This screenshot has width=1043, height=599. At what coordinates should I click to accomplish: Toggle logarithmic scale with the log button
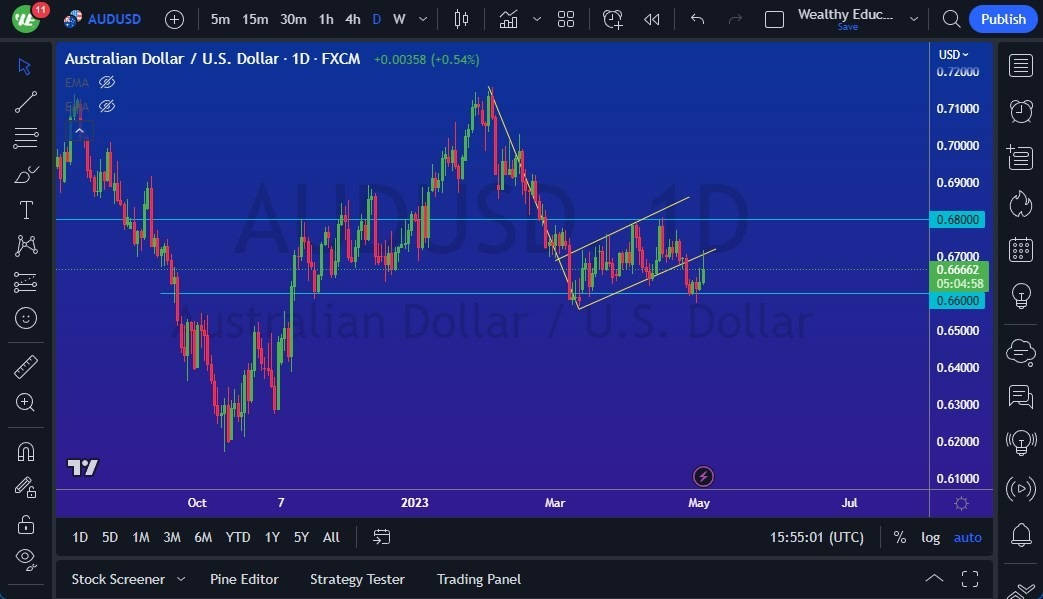(930, 537)
